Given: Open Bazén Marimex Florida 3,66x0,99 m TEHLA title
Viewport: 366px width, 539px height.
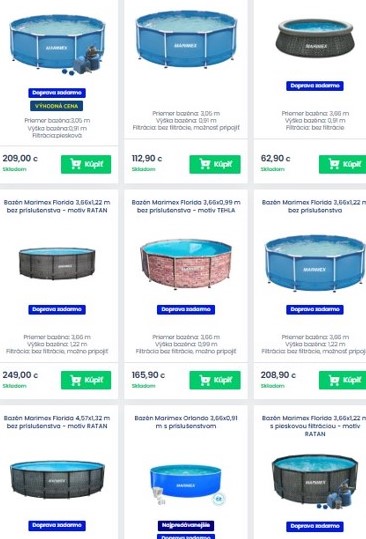Looking at the screenshot, I should 186,206.
